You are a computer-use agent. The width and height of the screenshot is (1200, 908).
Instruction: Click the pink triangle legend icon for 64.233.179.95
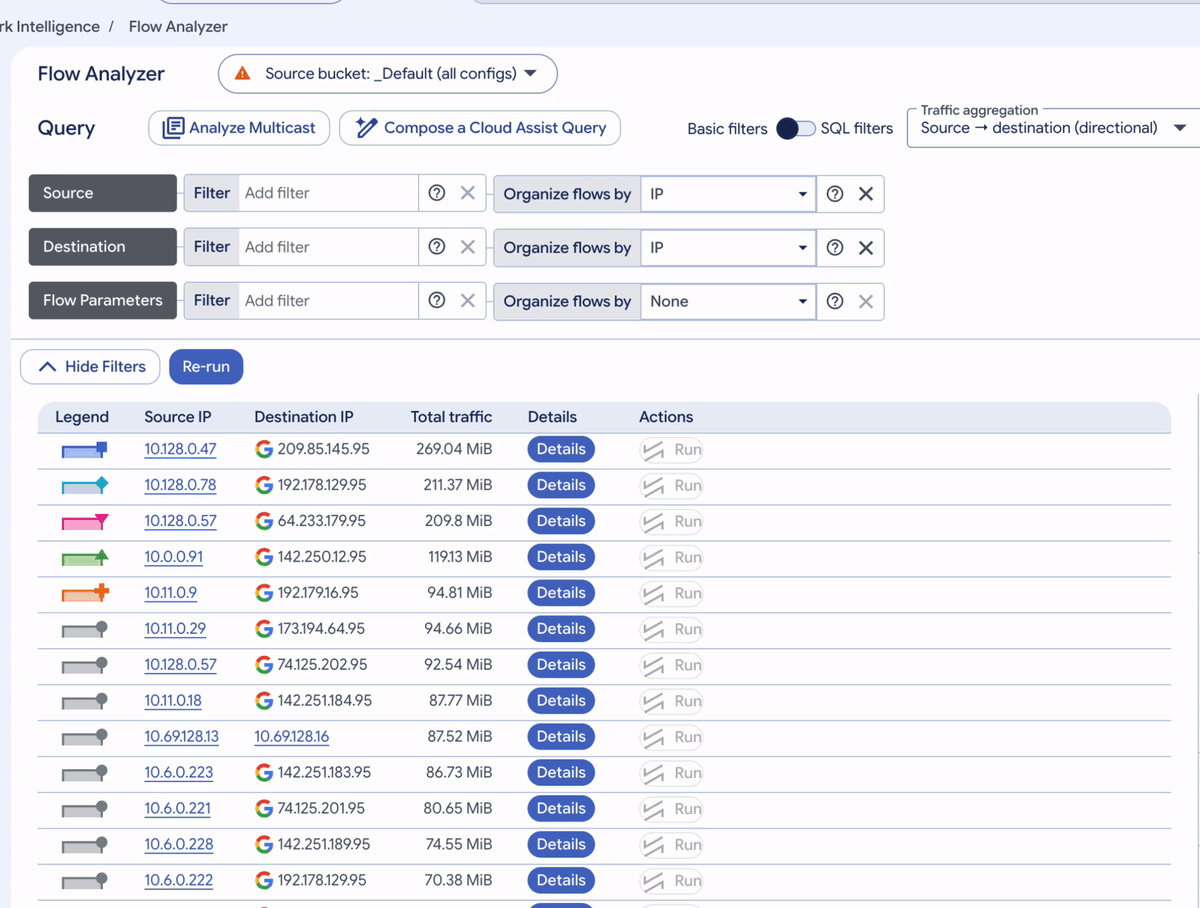(85, 522)
